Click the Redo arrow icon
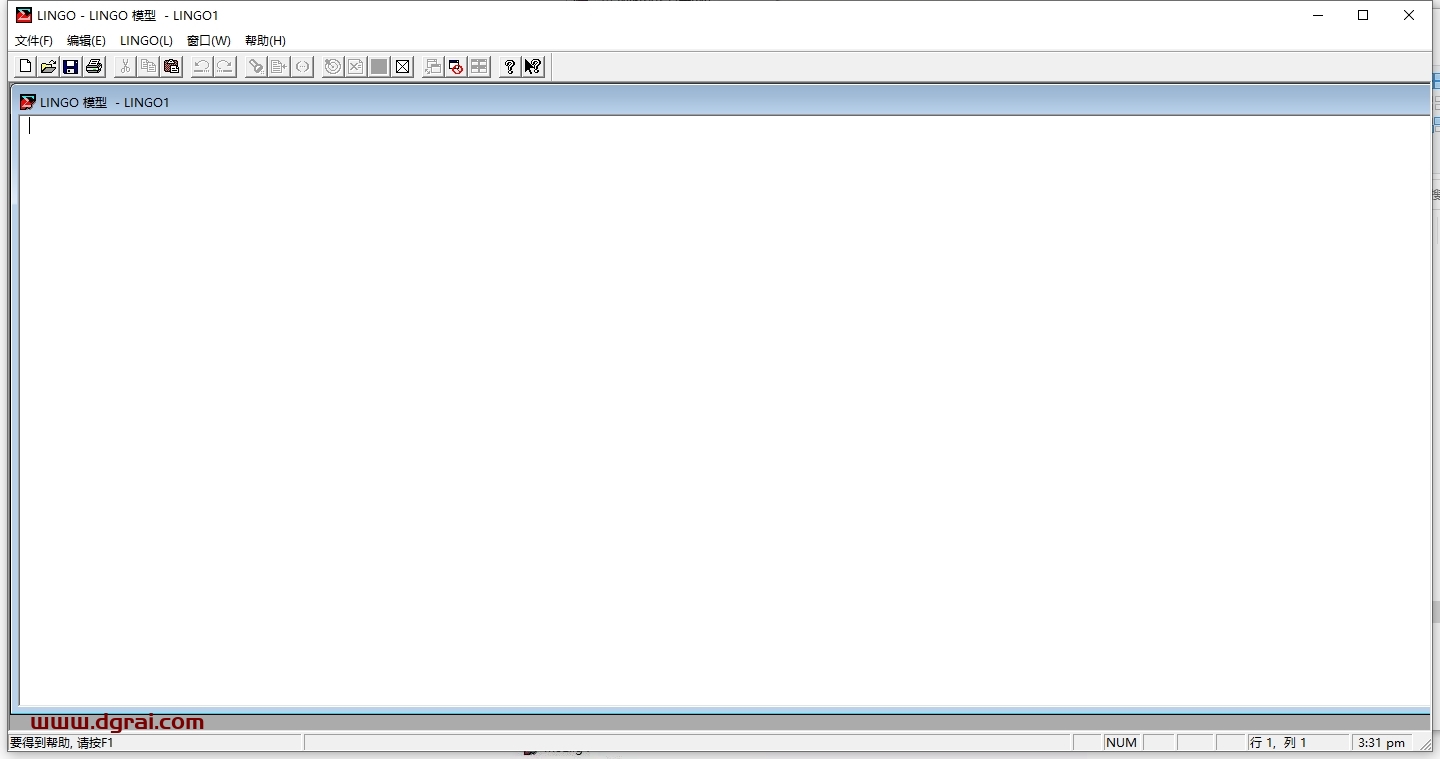This screenshot has height=759, width=1440. pos(225,67)
